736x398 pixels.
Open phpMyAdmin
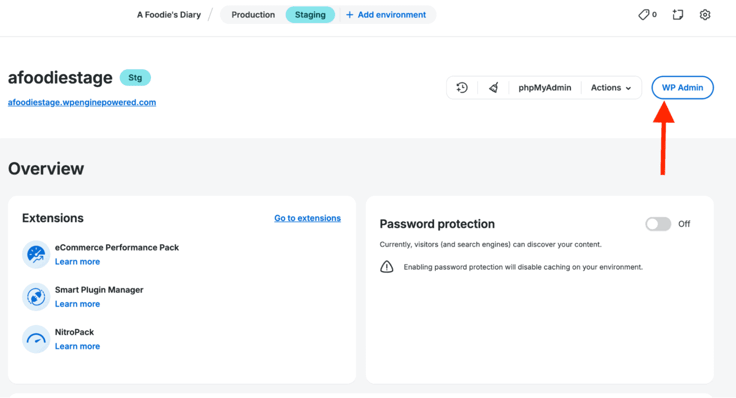click(544, 88)
